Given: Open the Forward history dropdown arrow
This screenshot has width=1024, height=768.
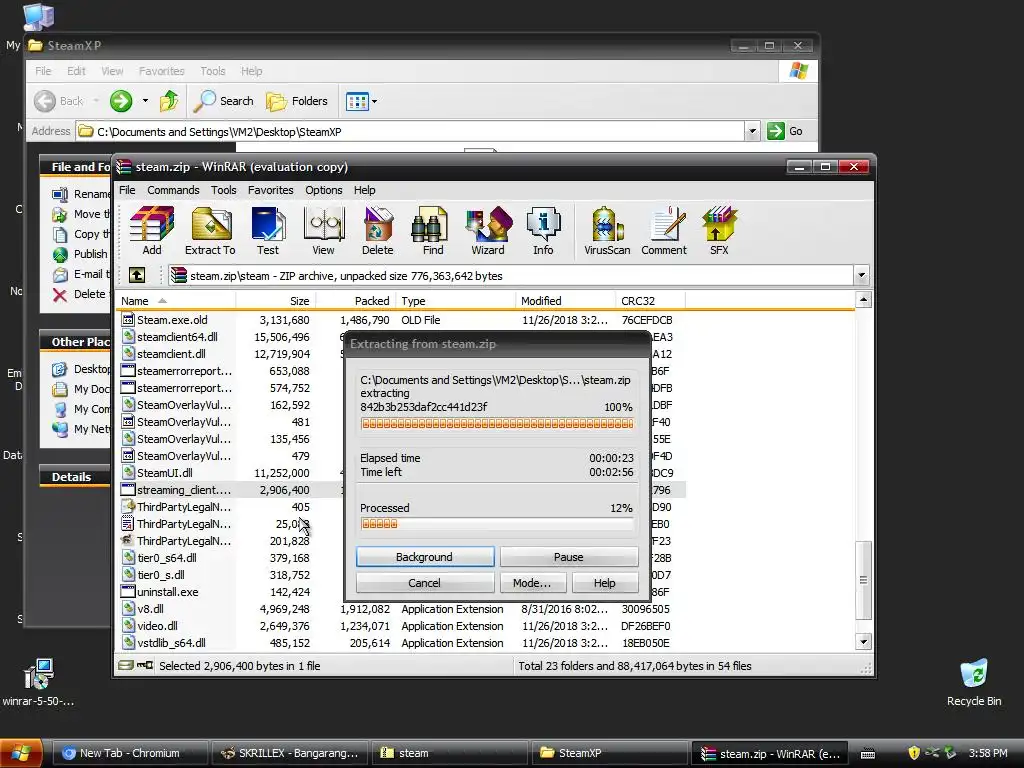Looking at the screenshot, I should (x=145, y=101).
